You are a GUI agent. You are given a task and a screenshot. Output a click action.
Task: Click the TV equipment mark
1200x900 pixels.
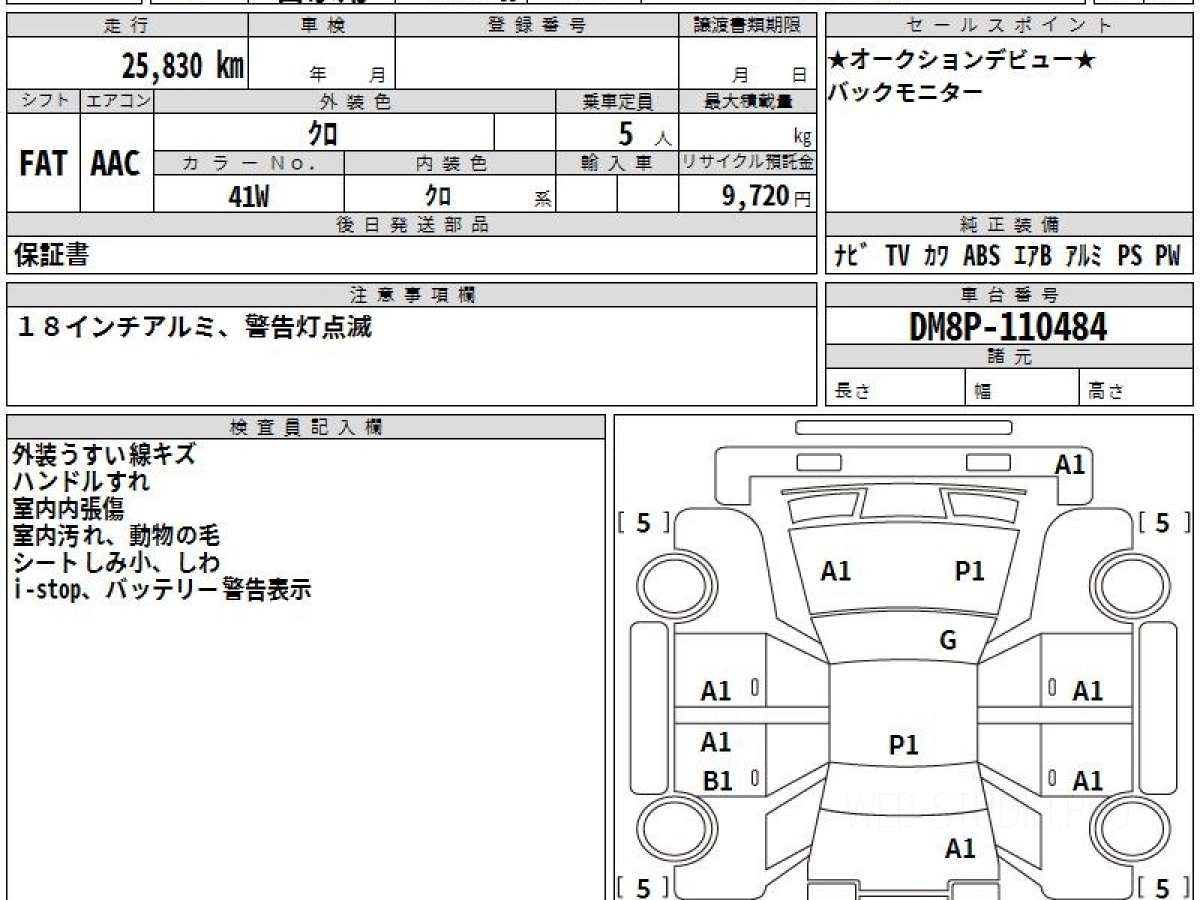pyautogui.click(x=897, y=256)
